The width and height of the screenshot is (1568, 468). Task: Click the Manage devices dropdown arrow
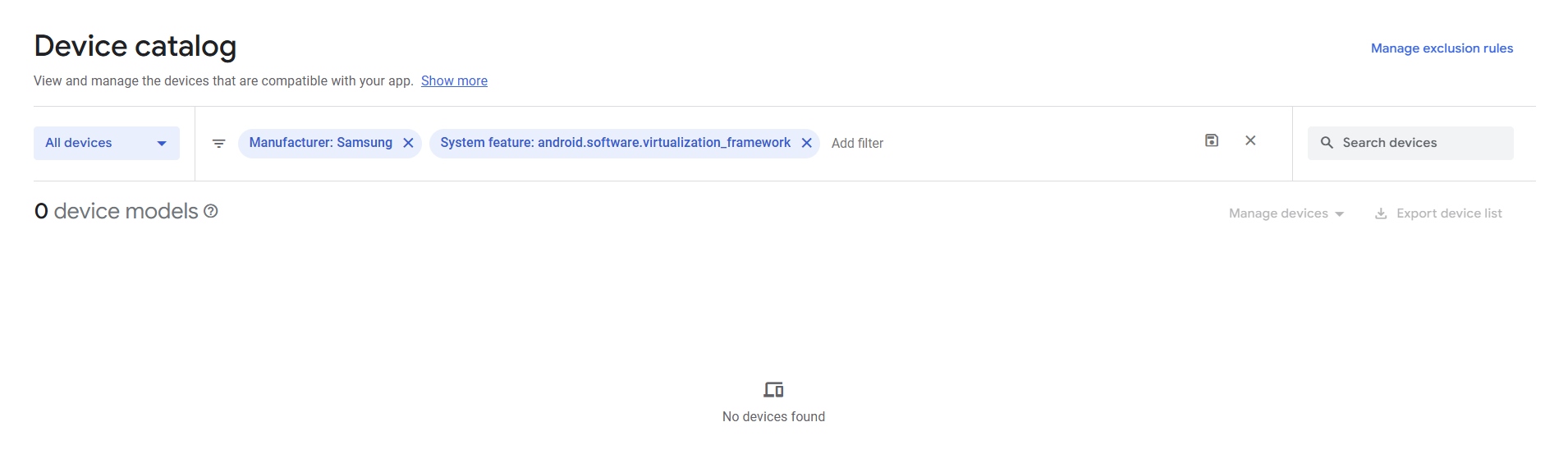1340,214
